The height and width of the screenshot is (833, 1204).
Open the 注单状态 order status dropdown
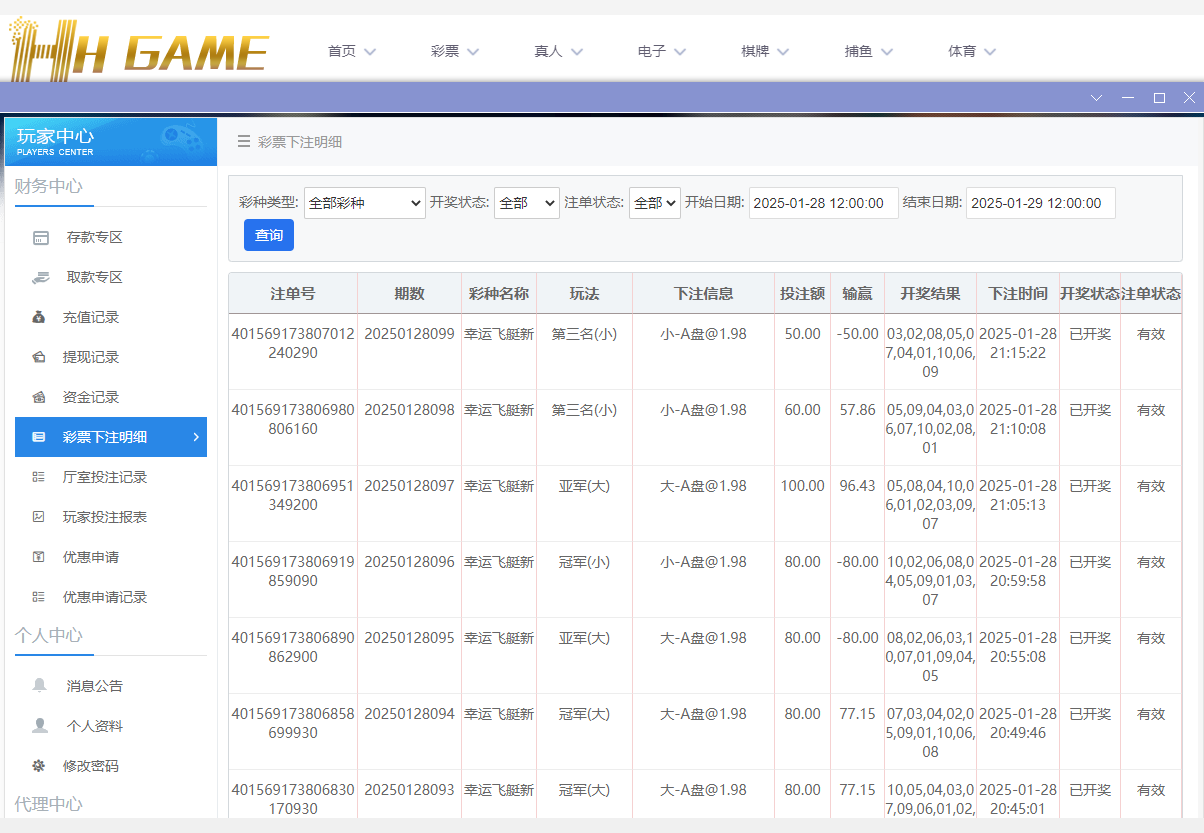pyautogui.click(x=654, y=202)
